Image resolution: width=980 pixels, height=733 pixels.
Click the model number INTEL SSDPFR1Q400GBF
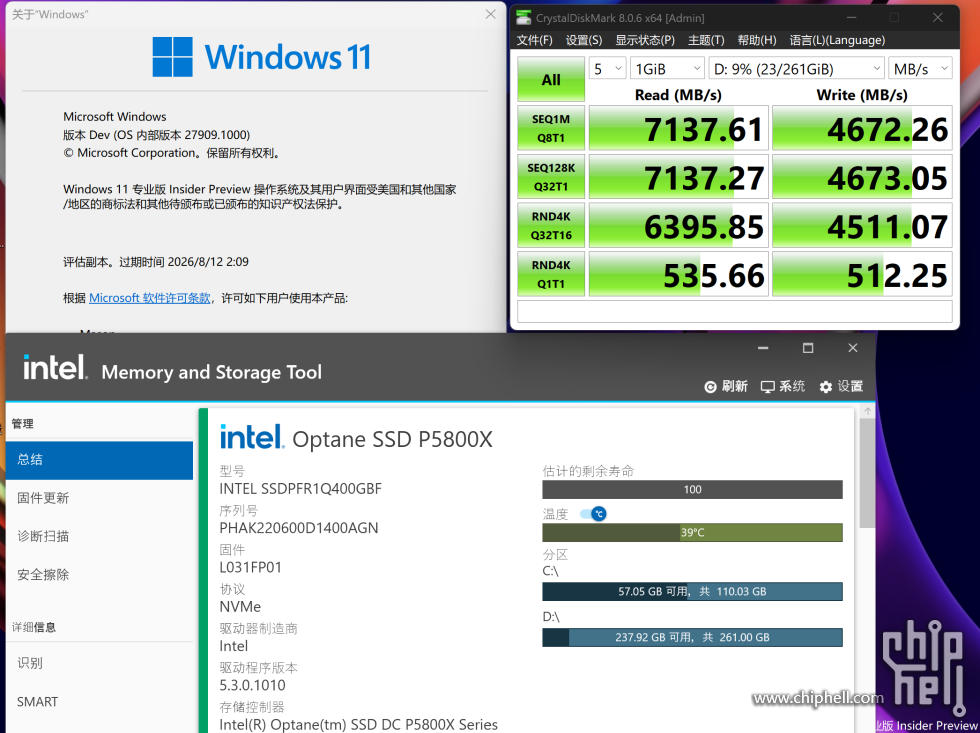300,489
